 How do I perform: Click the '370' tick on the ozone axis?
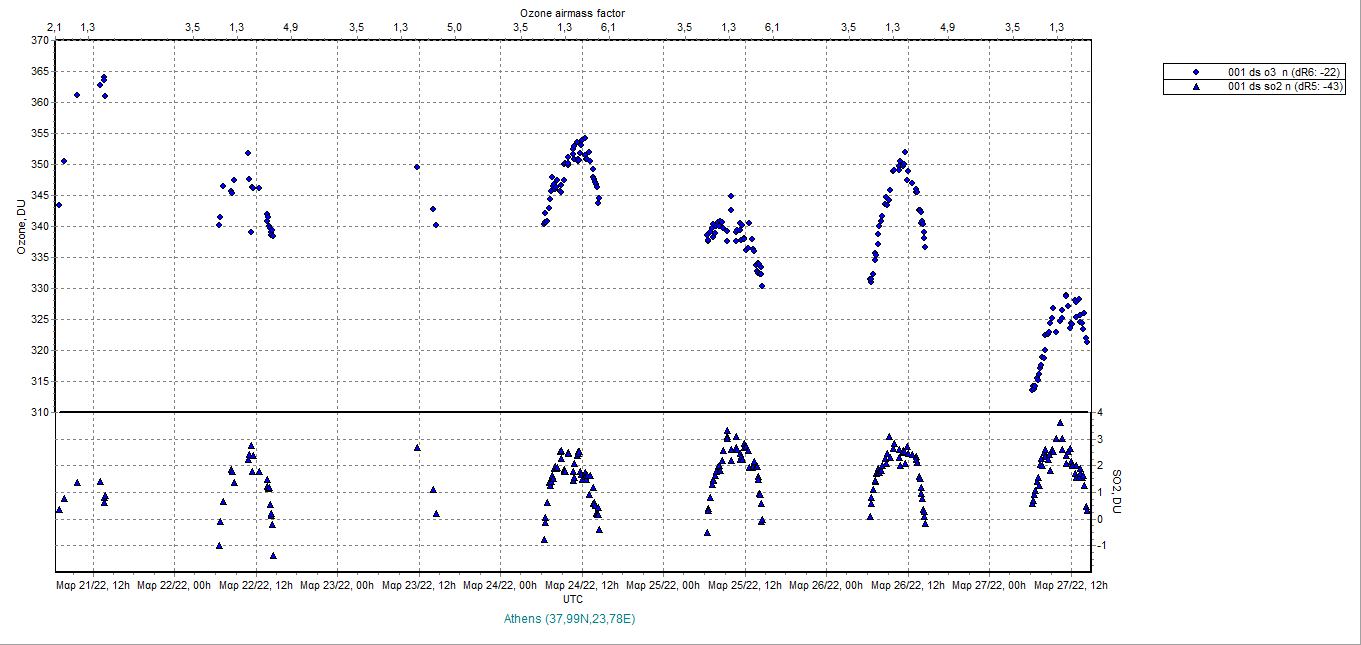coord(39,41)
